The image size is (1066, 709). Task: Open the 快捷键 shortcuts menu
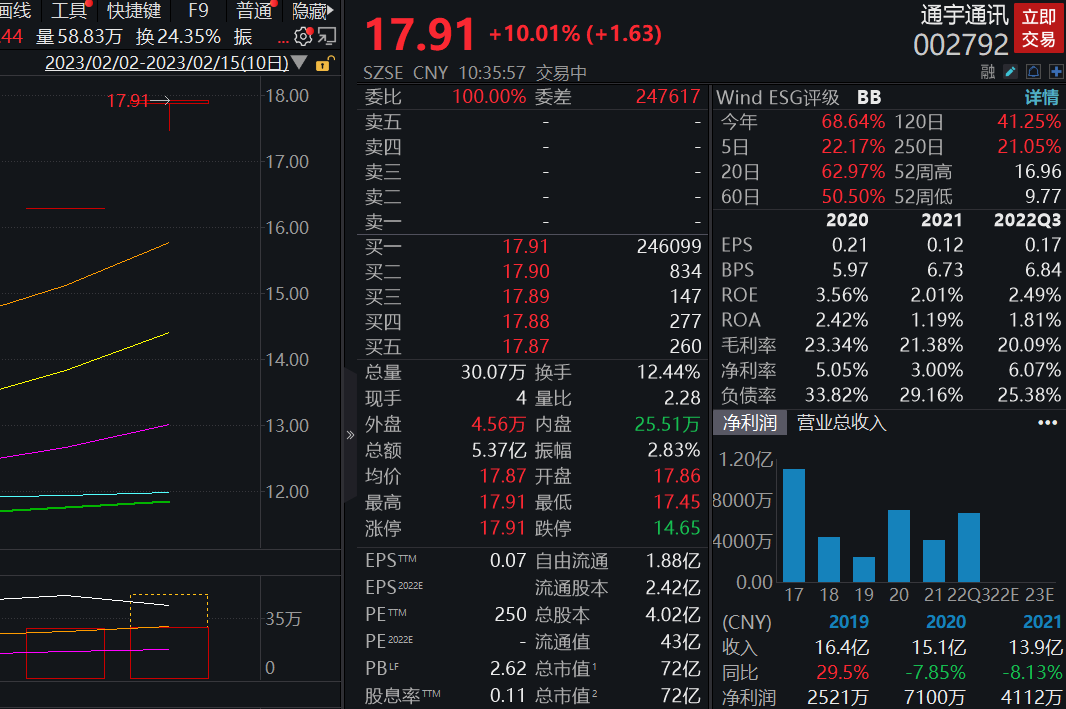click(x=134, y=11)
